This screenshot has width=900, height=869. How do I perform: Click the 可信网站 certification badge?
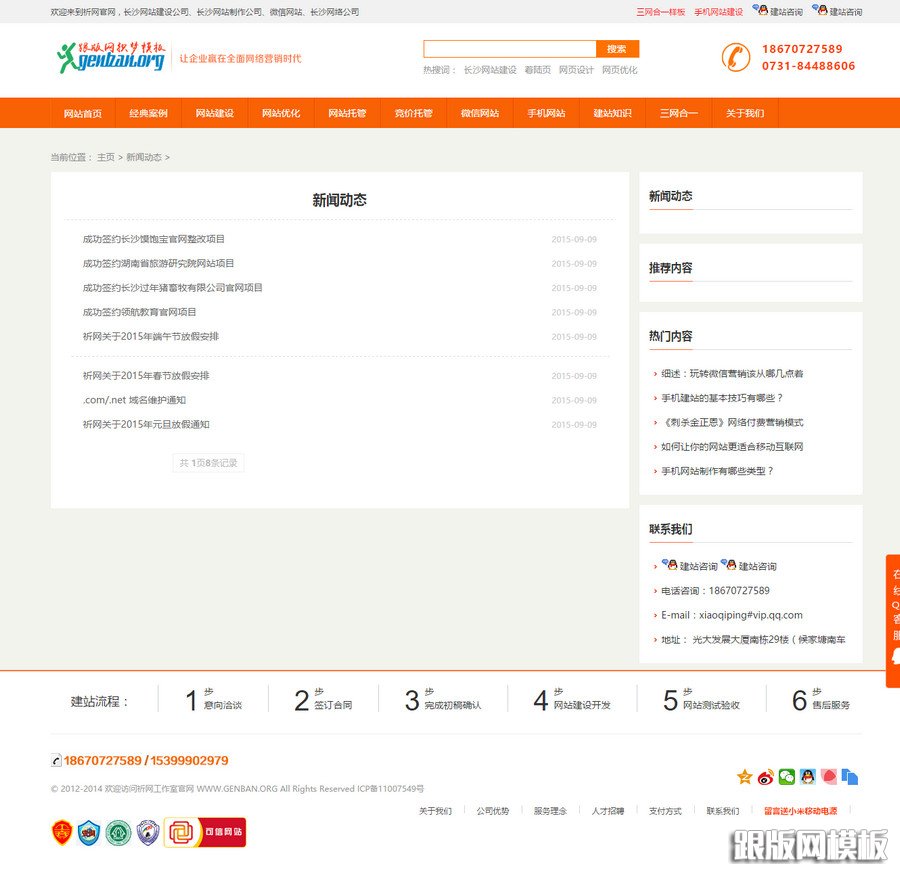point(205,832)
